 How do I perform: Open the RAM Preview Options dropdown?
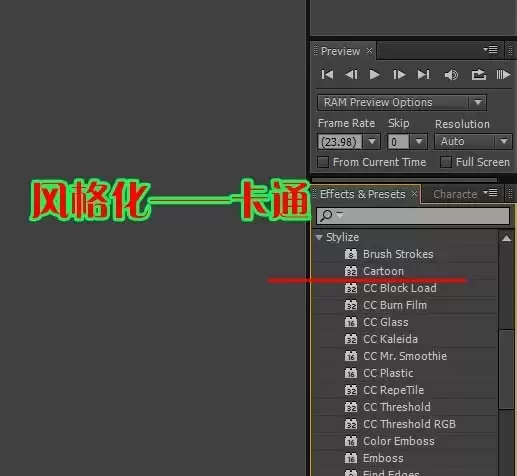[x=402, y=102]
